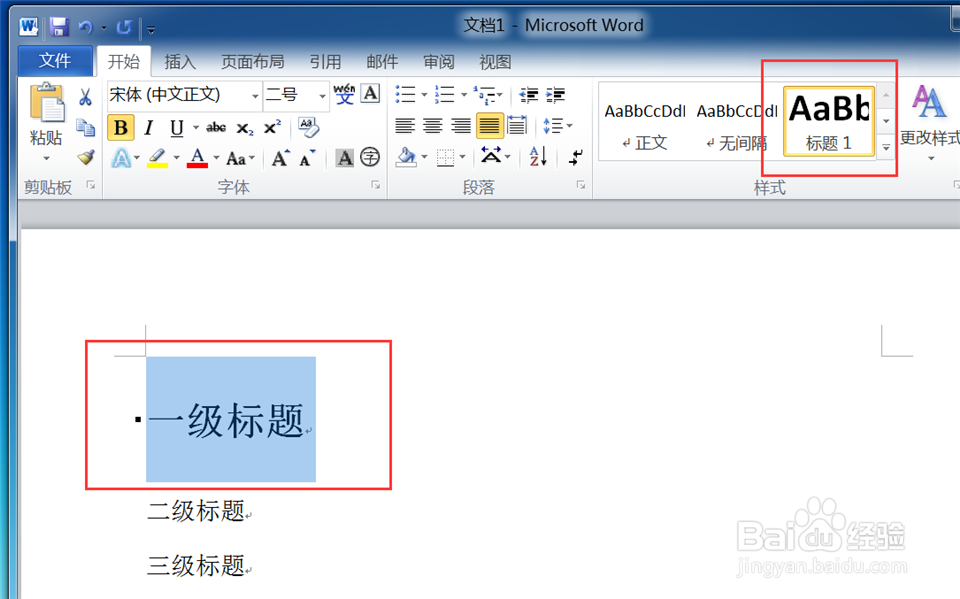Click the Cut scissors icon
960x599 pixels.
pyautogui.click(x=86, y=97)
